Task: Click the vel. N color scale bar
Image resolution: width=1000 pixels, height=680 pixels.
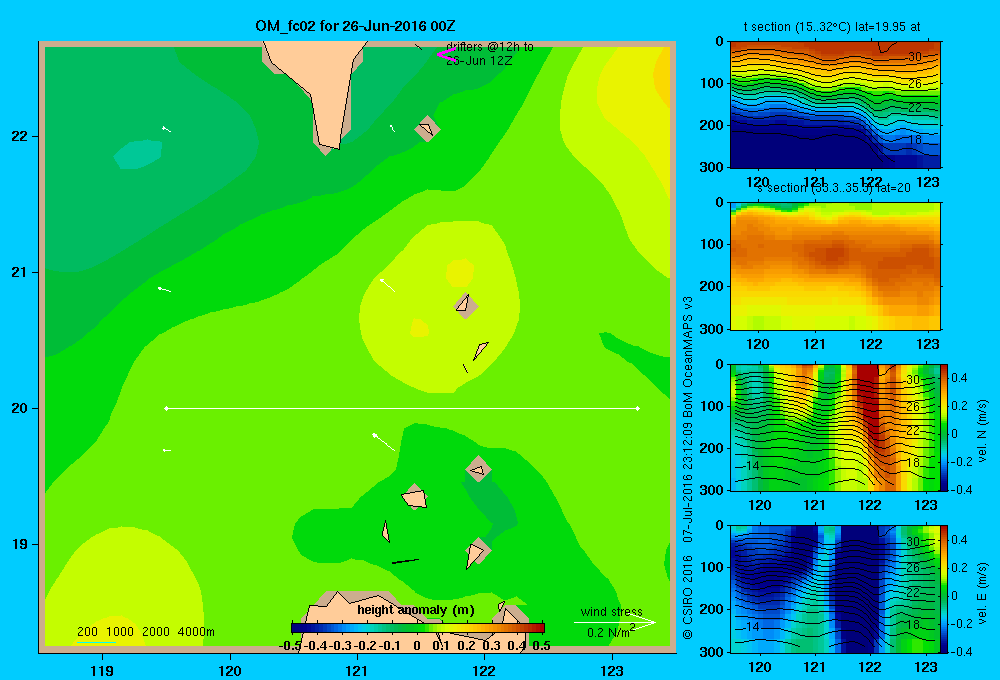Action: (945, 427)
